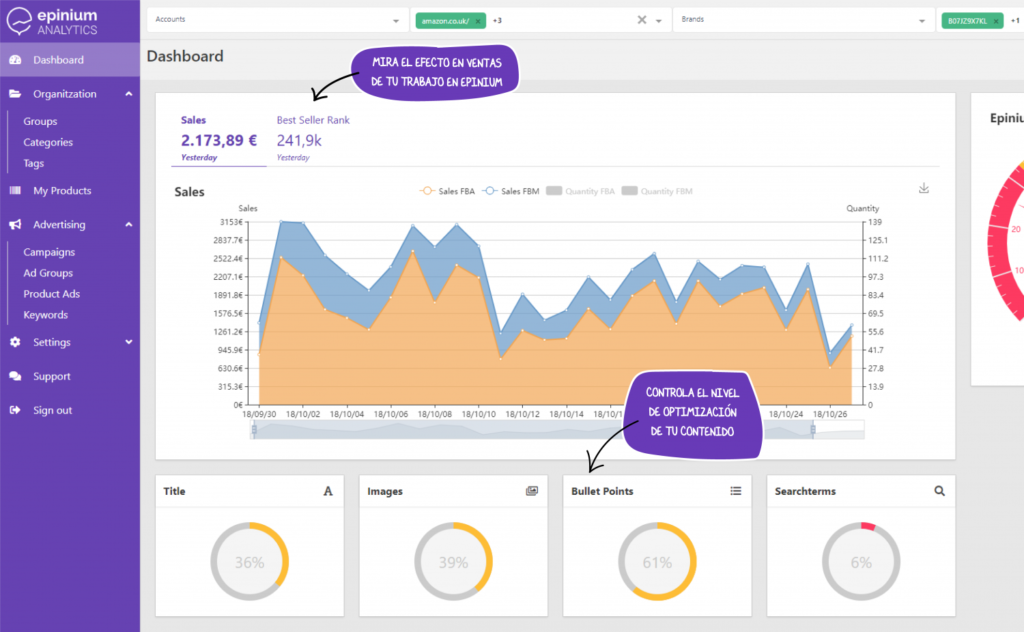Screen dimensions: 1024x632
Task: Click the 18/10/08 date axis label
Action: tap(435, 414)
